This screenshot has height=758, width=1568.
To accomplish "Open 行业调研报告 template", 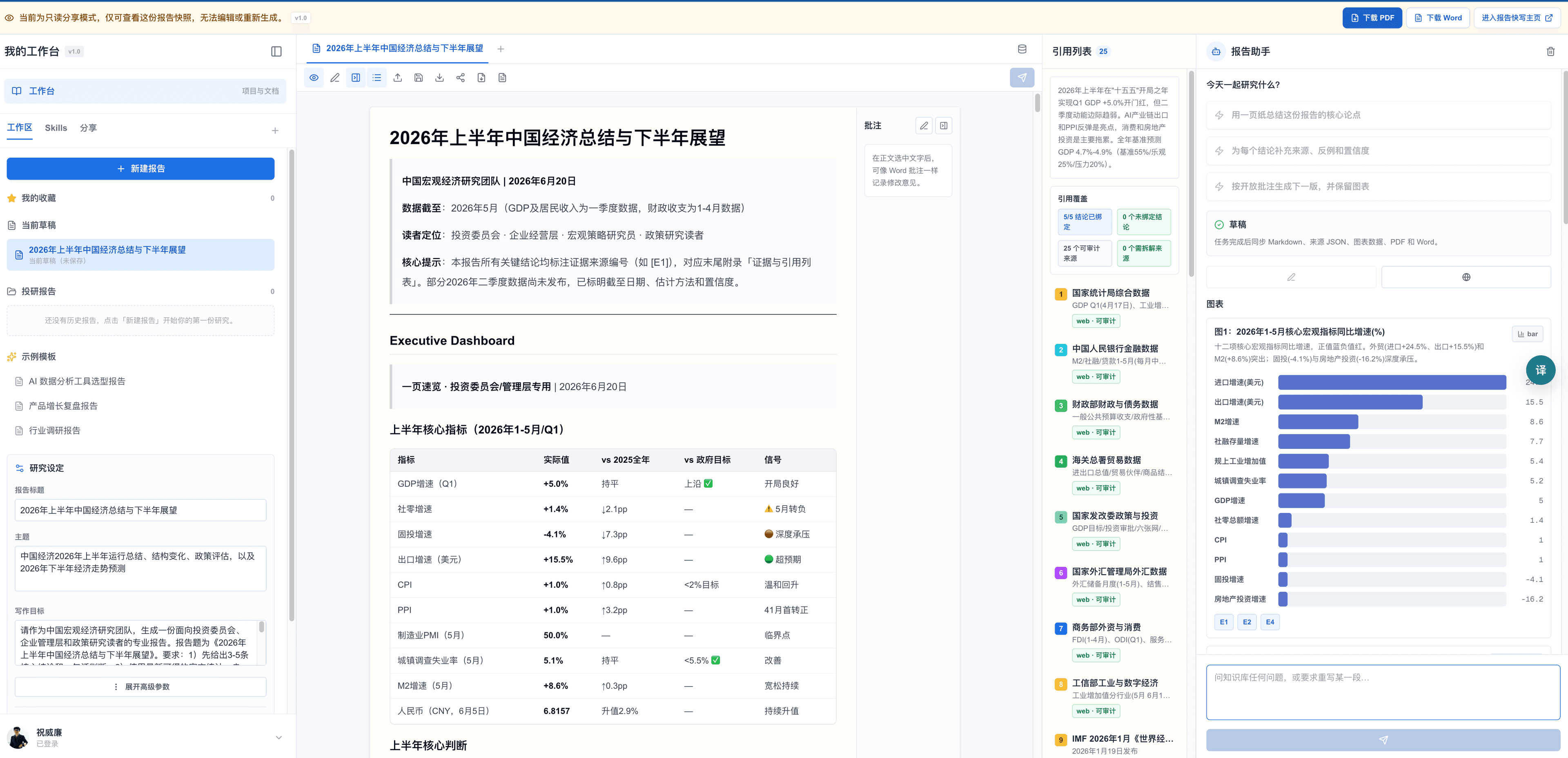I will tap(54, 430).
